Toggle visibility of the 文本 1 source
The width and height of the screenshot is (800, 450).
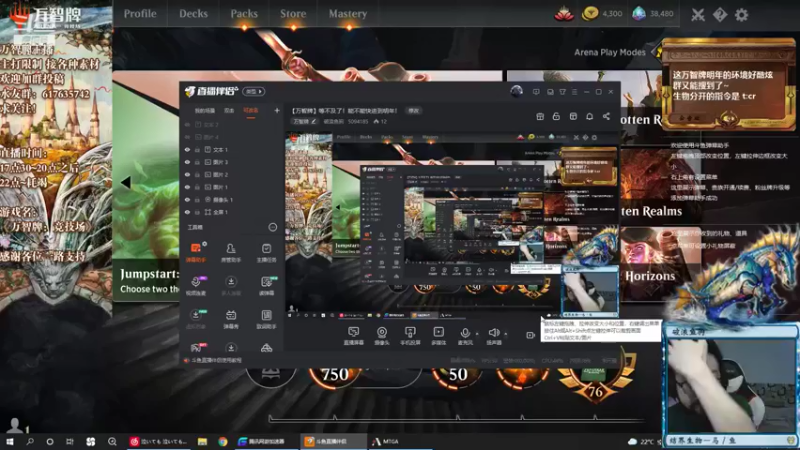pos(187,150)
